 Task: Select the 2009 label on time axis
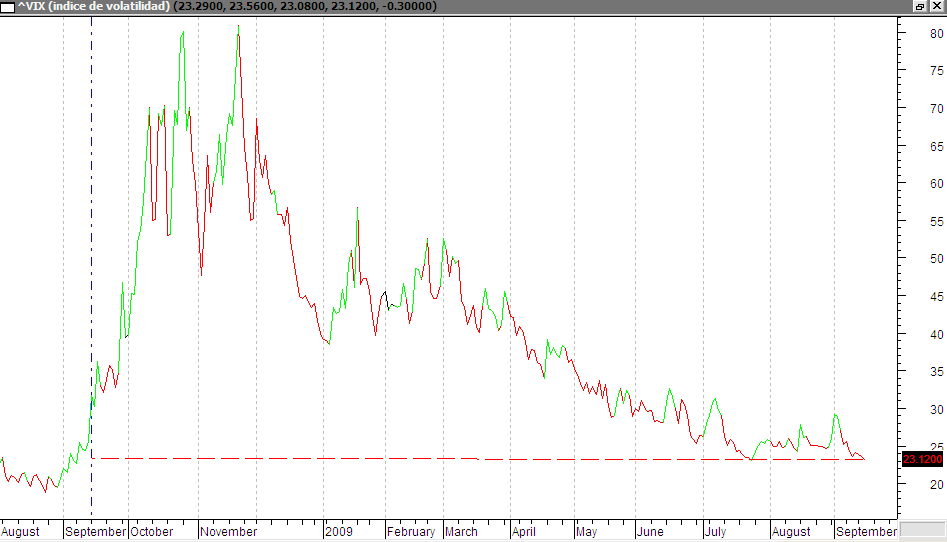[339, 532]
